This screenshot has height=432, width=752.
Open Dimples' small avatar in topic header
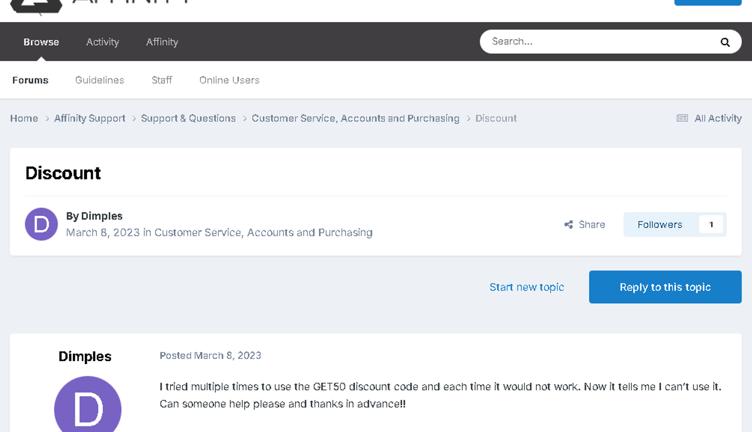pos(41,224)
